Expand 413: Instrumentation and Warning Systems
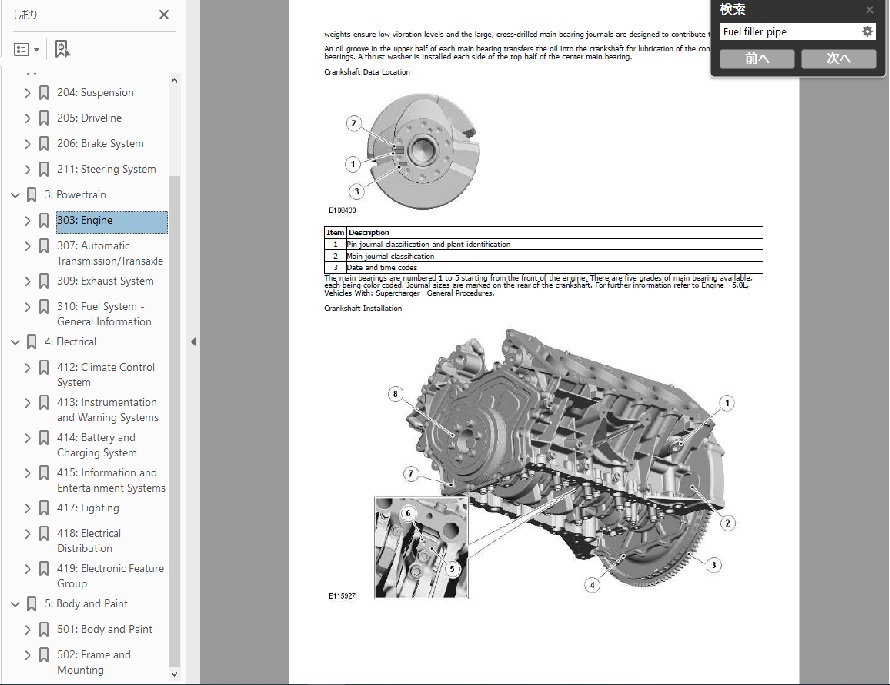 [27, 402]
